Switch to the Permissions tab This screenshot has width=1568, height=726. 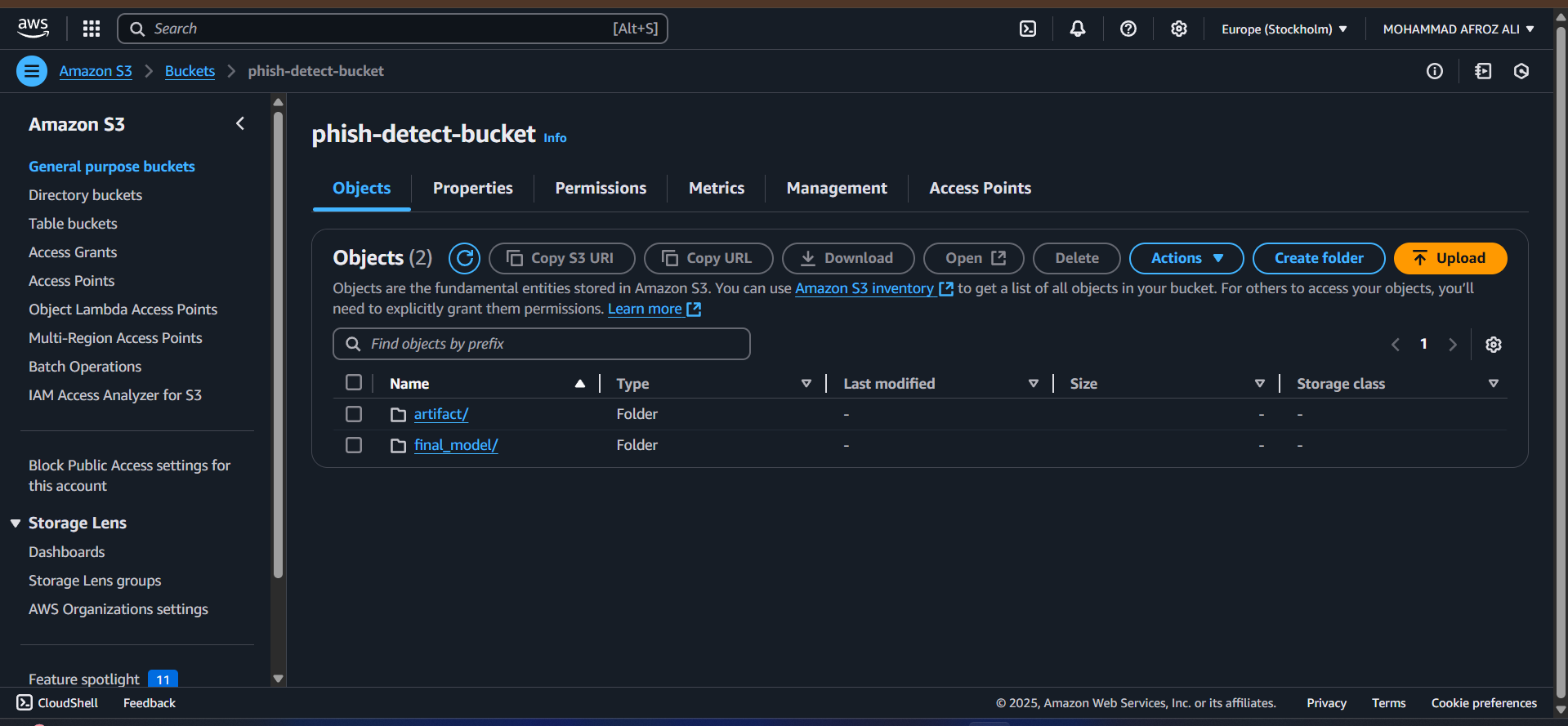[601, 188]
